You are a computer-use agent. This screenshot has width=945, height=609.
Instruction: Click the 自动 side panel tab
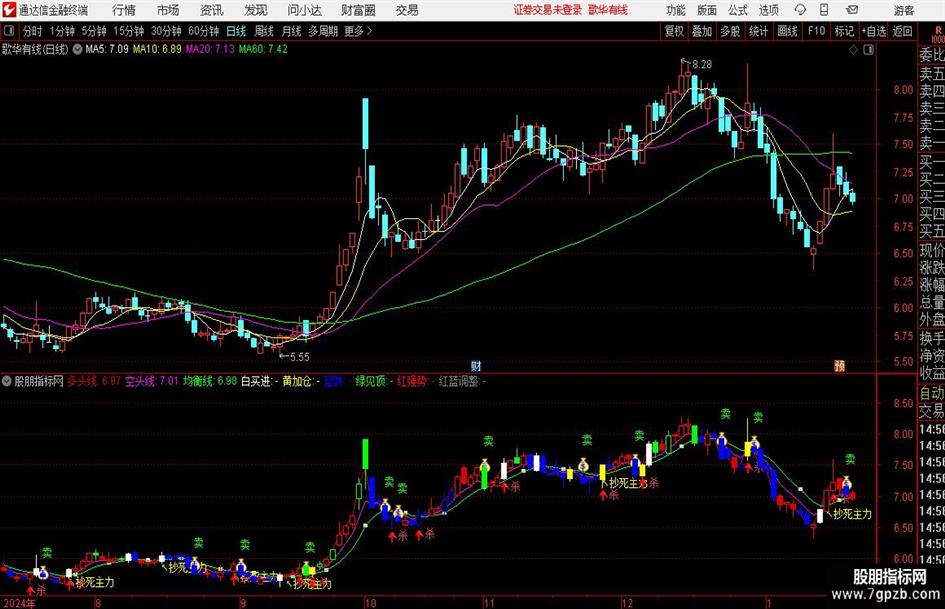tap(932, 393)
